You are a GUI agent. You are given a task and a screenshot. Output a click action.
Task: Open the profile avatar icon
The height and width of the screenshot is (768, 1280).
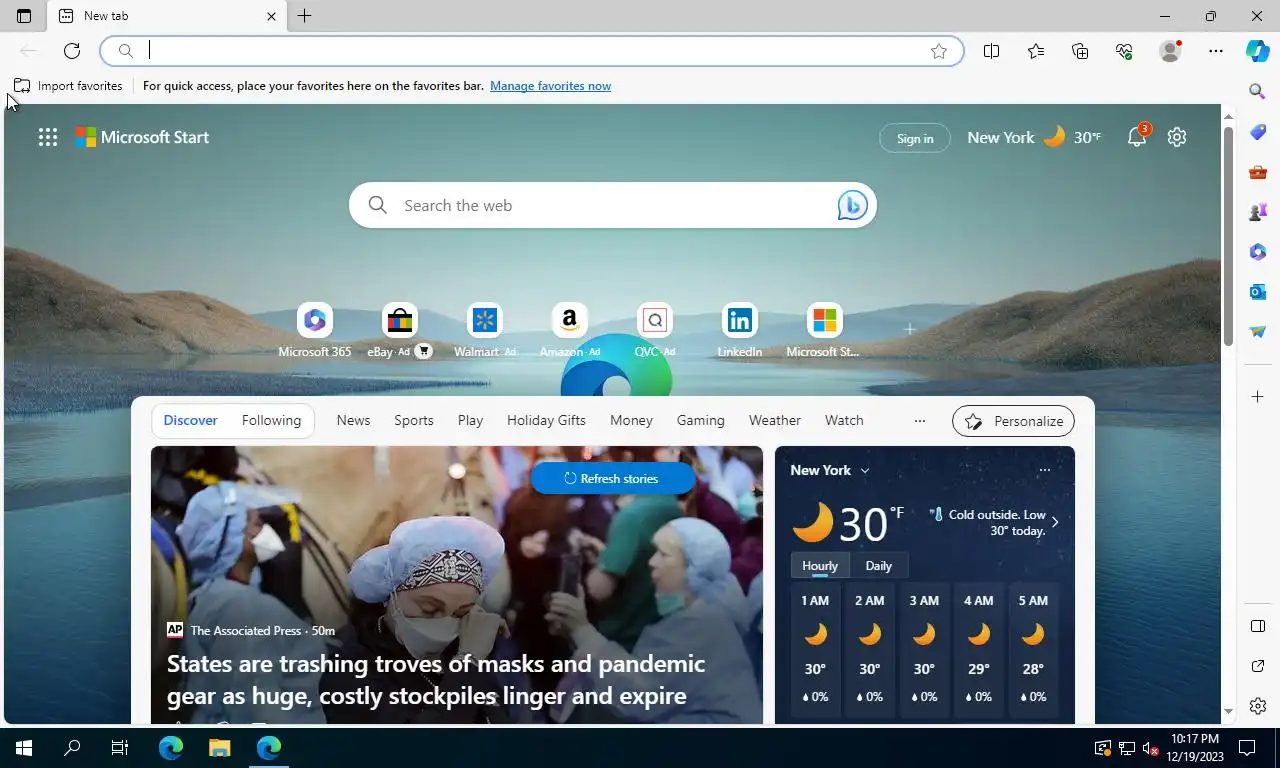point(1170,51)
